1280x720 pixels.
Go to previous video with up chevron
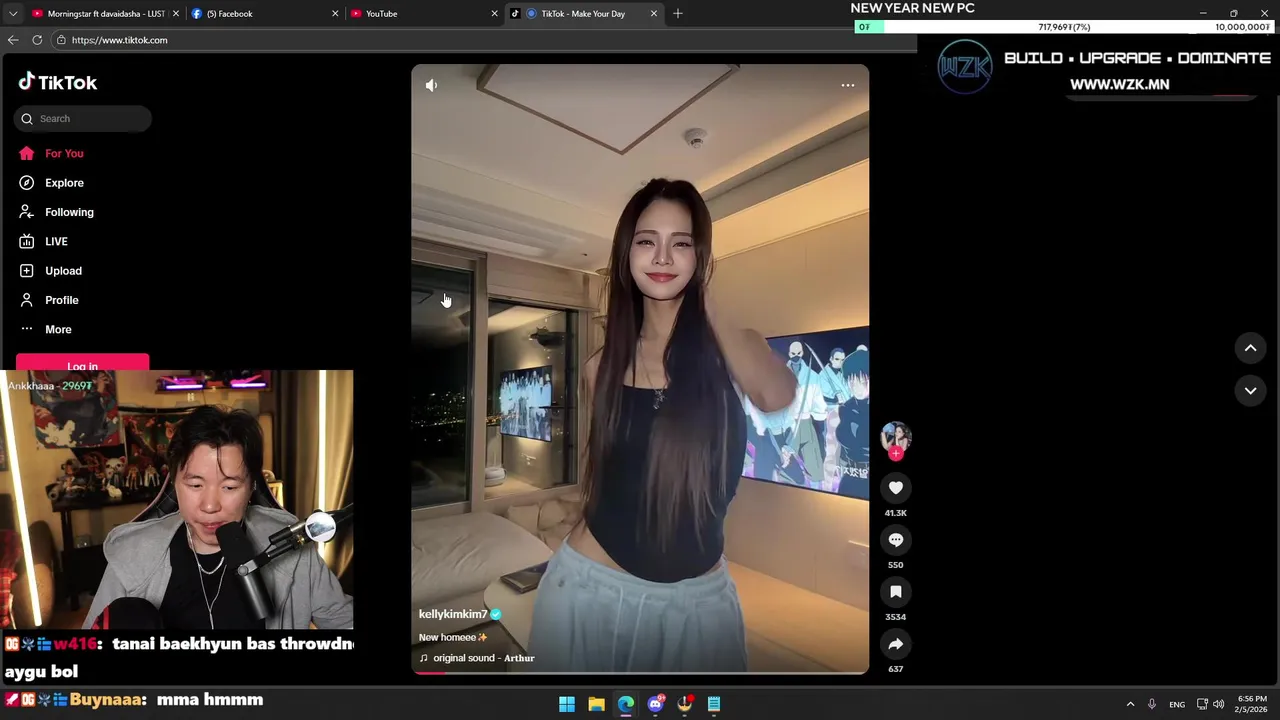coord(1250,348)
